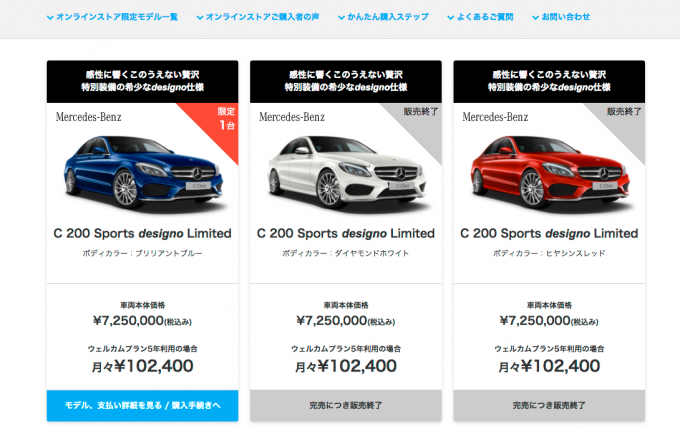Click chevron beside よくあるご質問
This screenshot has width=680, height=429.
click(x=451, y=18)
